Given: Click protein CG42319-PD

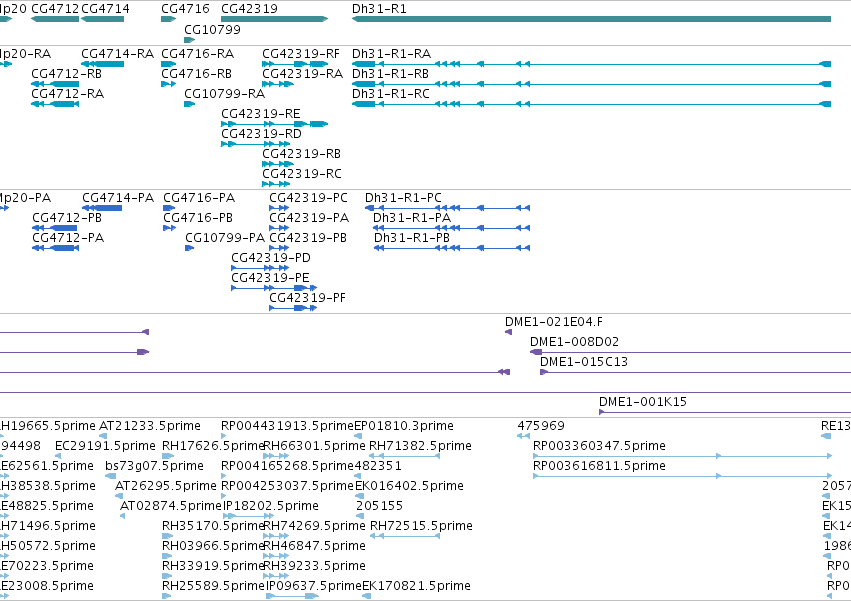Looking at the screenshot, I should (261, 268).
